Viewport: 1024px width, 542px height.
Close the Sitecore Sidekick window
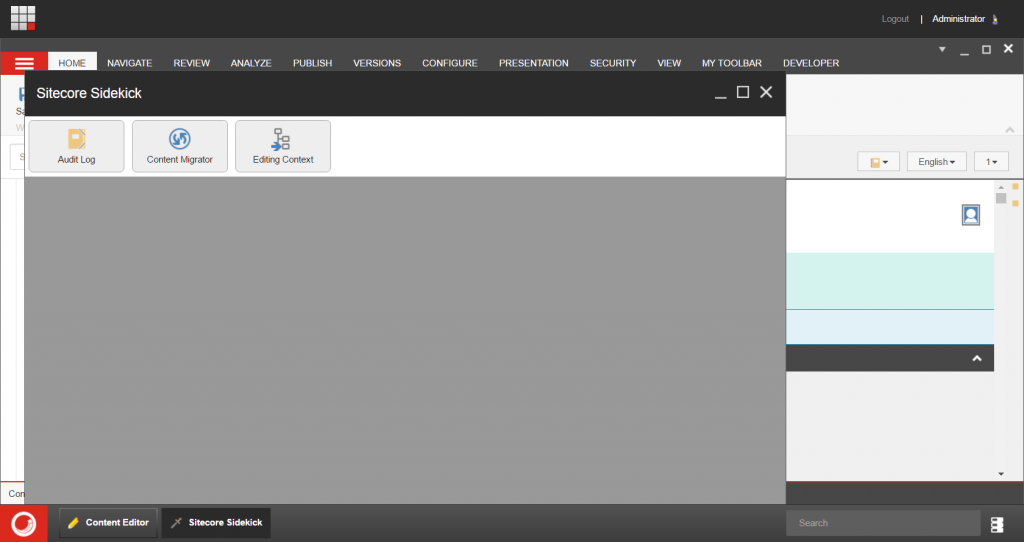tap(766, 92)
